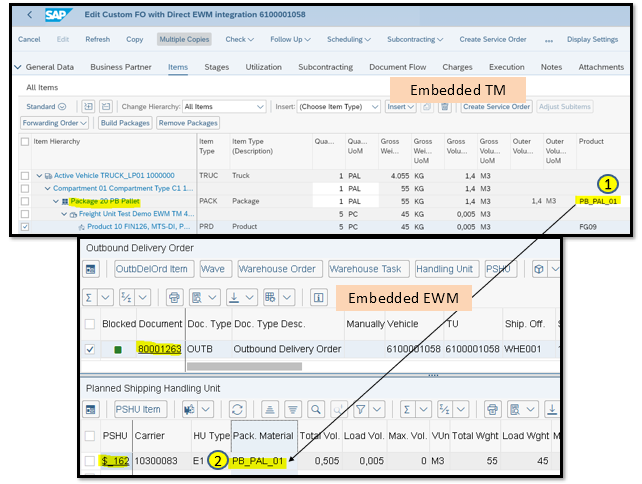
Task: Open document link 80001263
Action: click(x=159, y=350)
